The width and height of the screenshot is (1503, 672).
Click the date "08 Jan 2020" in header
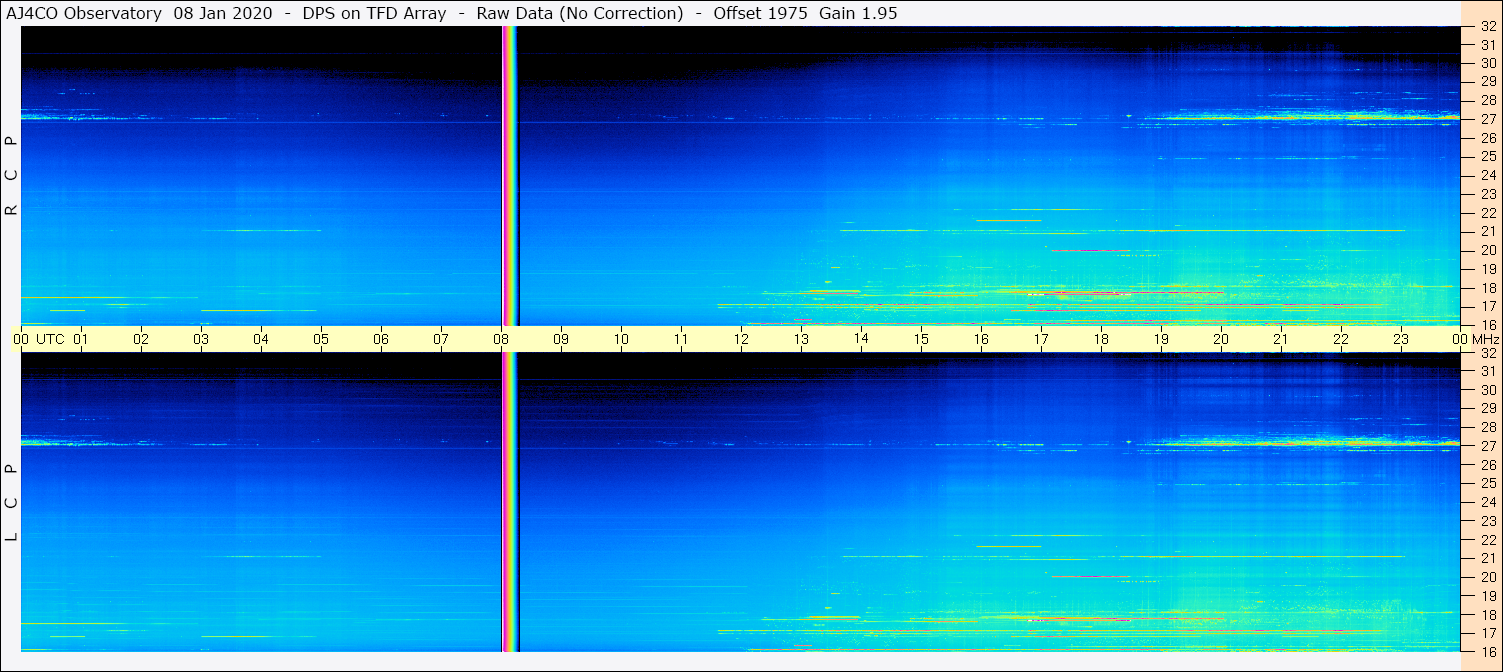click(221, 13)
